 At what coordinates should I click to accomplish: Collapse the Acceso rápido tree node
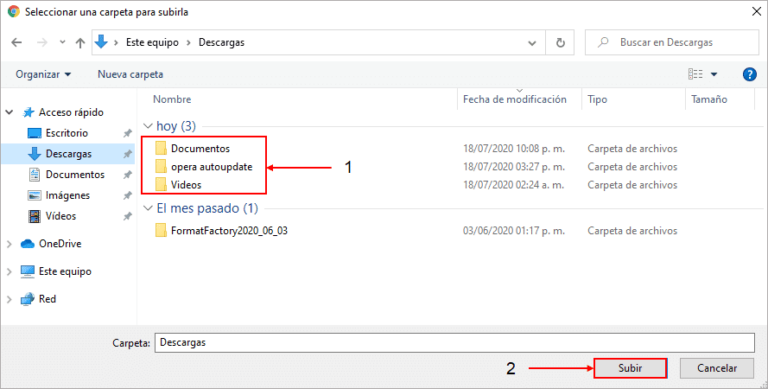click(9, 113)
